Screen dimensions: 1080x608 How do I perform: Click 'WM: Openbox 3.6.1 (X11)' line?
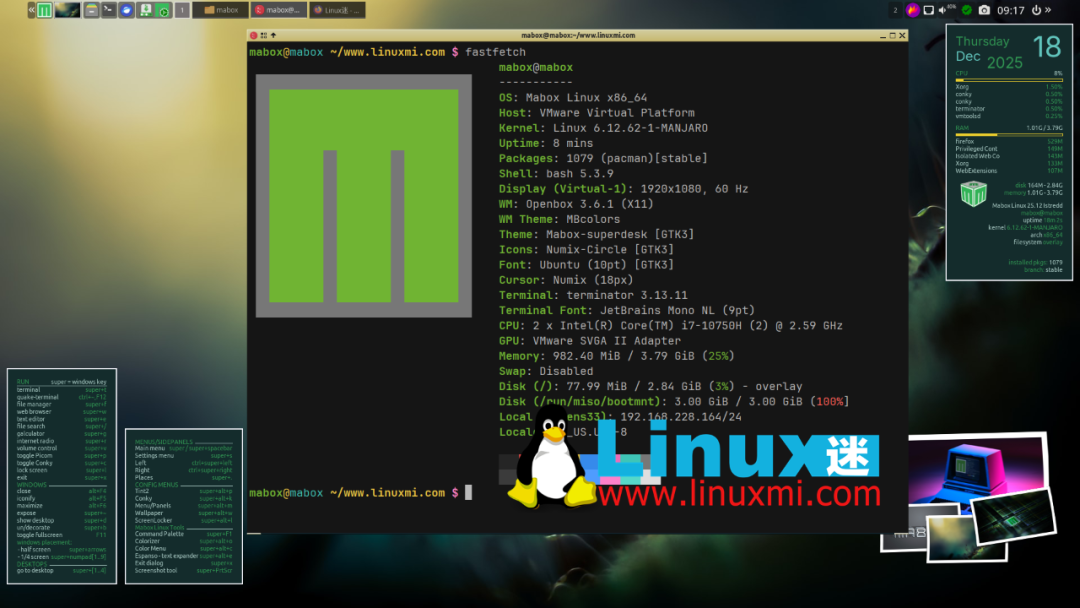click(576, 204)
